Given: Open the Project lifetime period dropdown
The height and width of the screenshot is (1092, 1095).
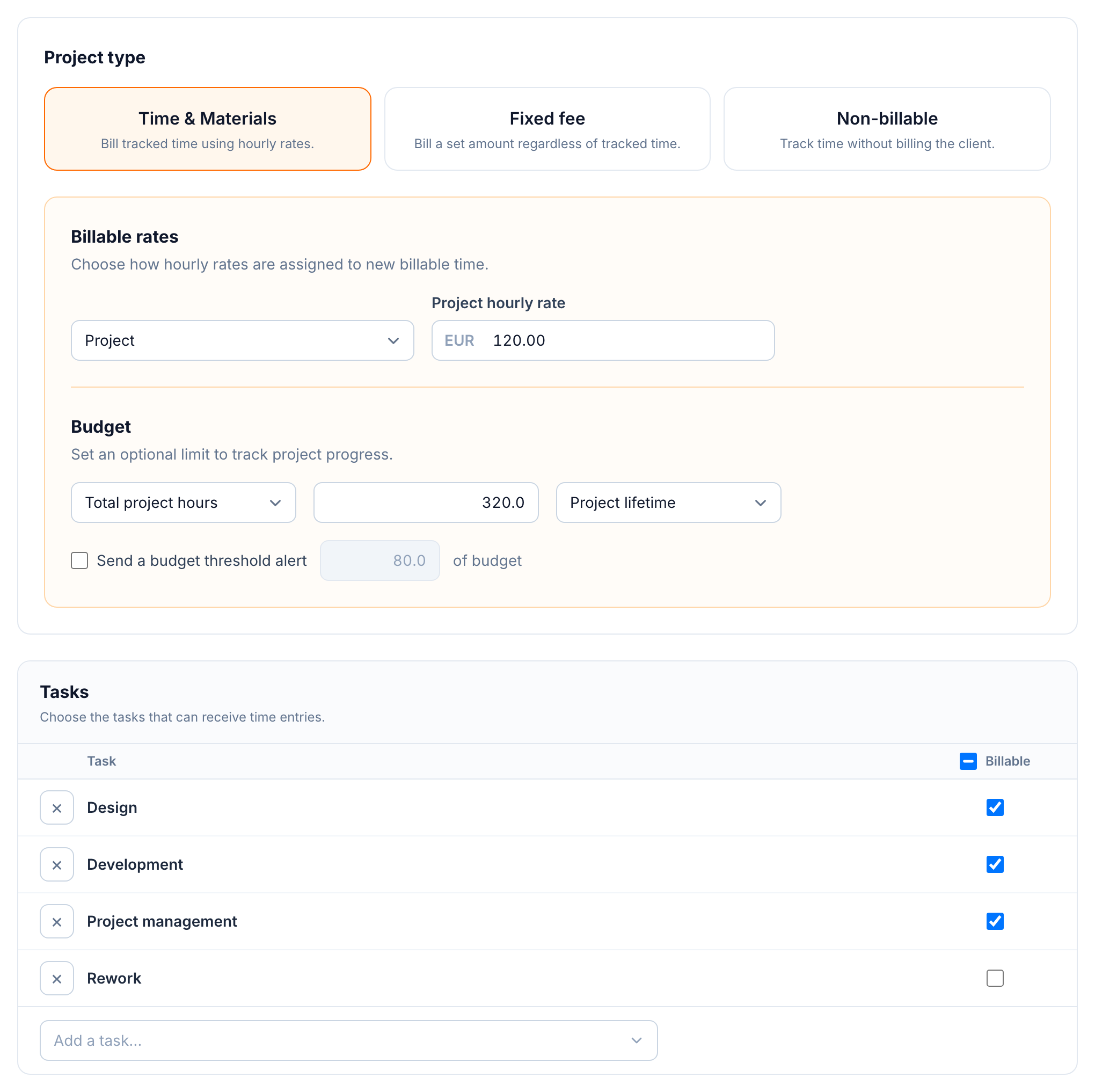Looking at the screenshot, I should (x=668, y=503).
